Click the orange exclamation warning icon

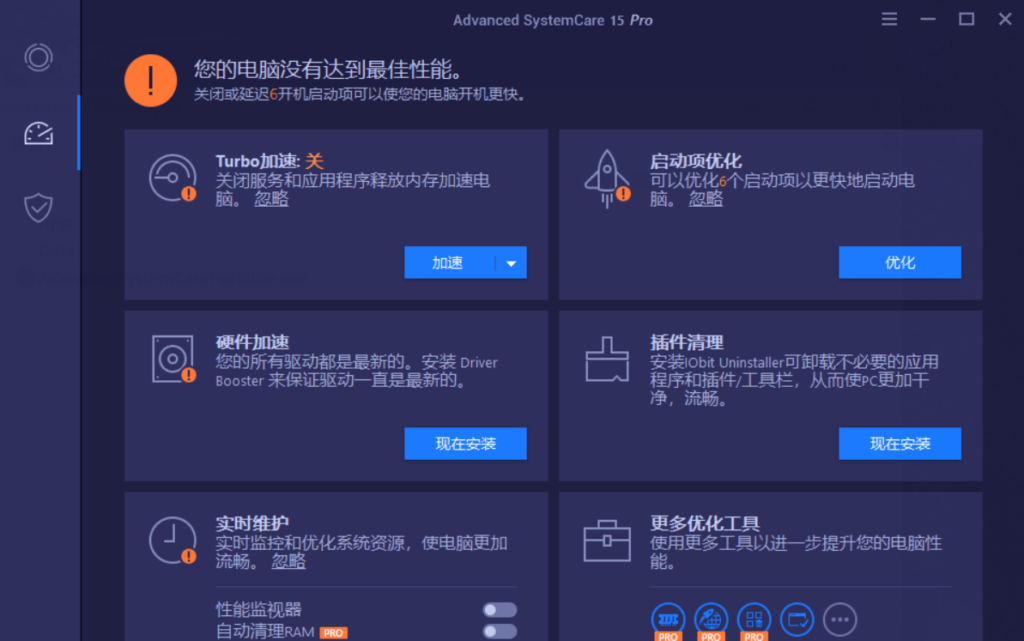(151, 80)
